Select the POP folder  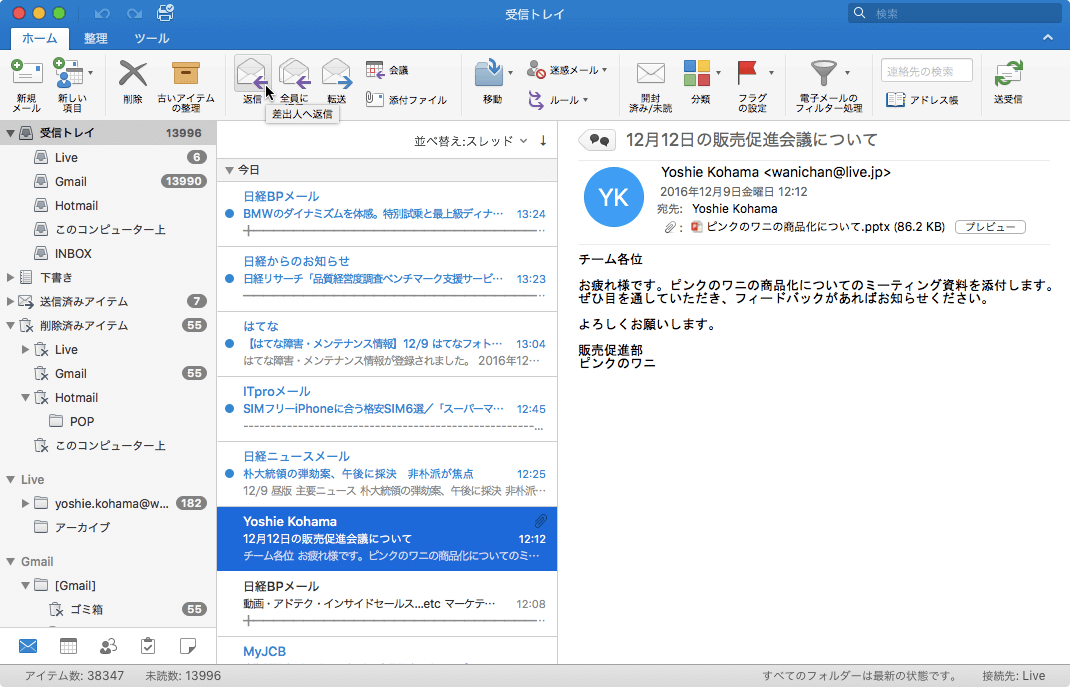click(x=108, y=422)
